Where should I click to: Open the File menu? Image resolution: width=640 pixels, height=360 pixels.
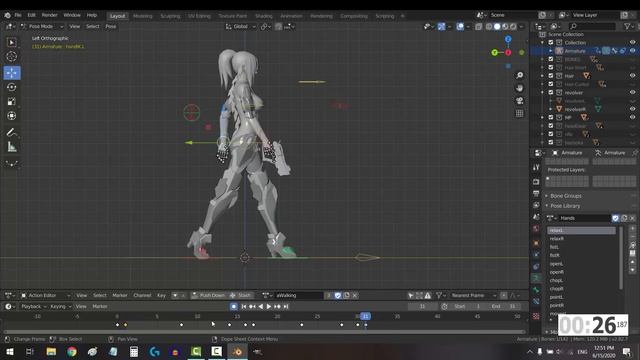pyautogui.click(x=18, y=16)
